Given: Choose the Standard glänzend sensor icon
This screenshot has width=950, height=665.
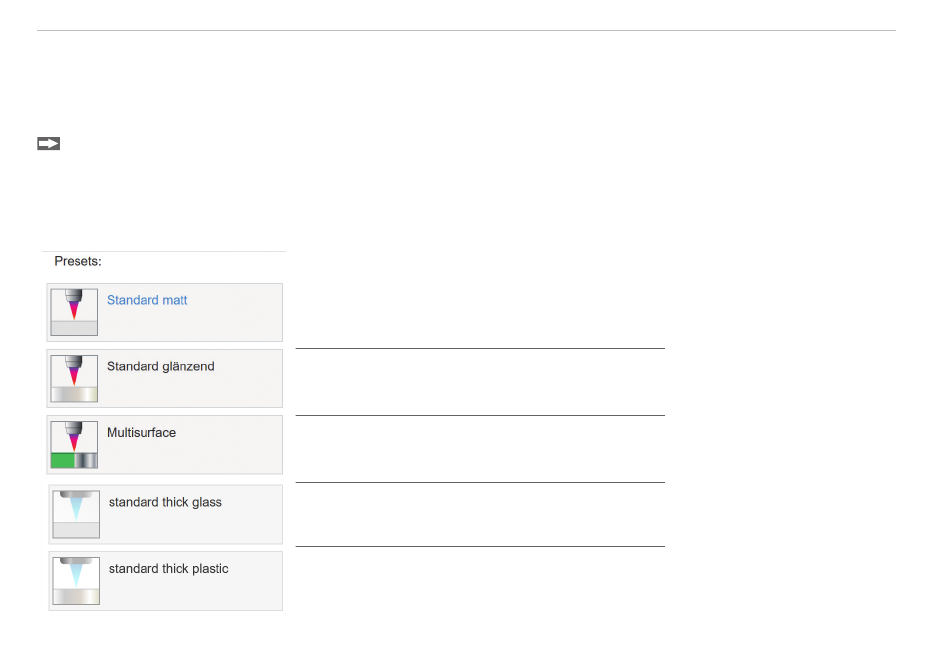Looking at the screenshot, I should pos(74,379).
